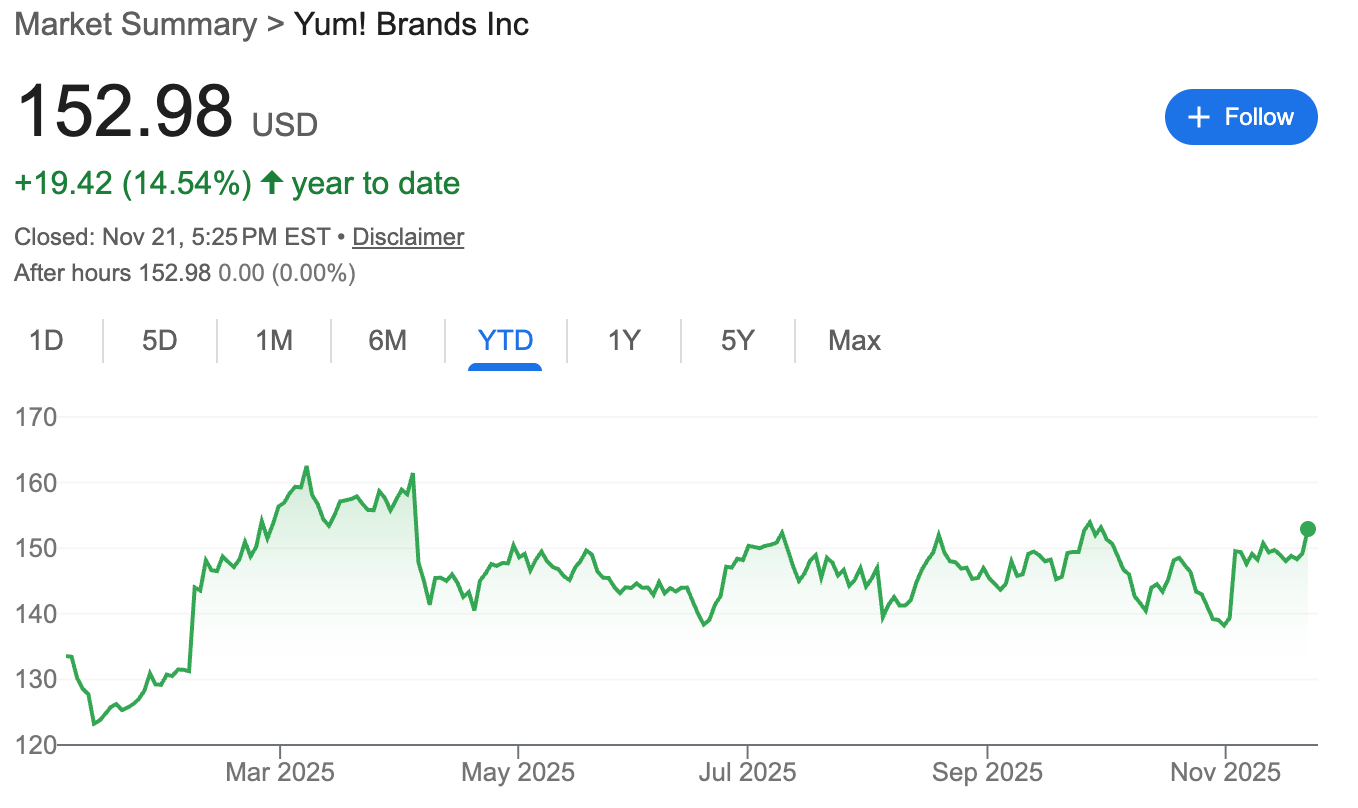Select the 1D time range tab

[x=46, y=341]
